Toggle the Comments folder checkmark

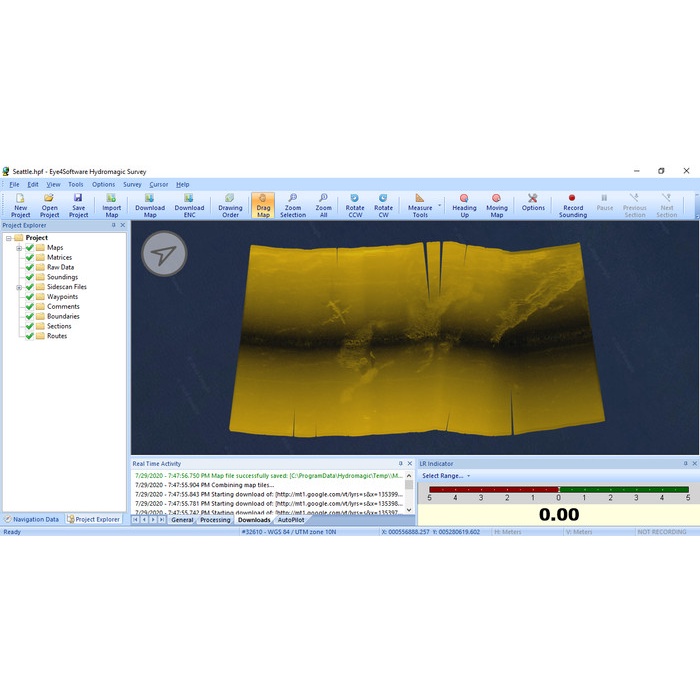point(29,306)
